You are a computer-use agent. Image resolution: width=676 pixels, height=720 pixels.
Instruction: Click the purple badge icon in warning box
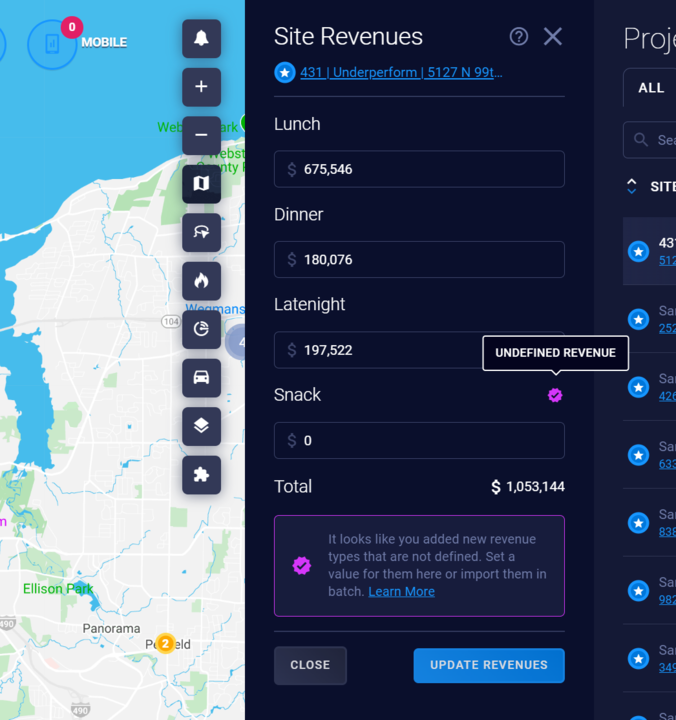(302, 565)
